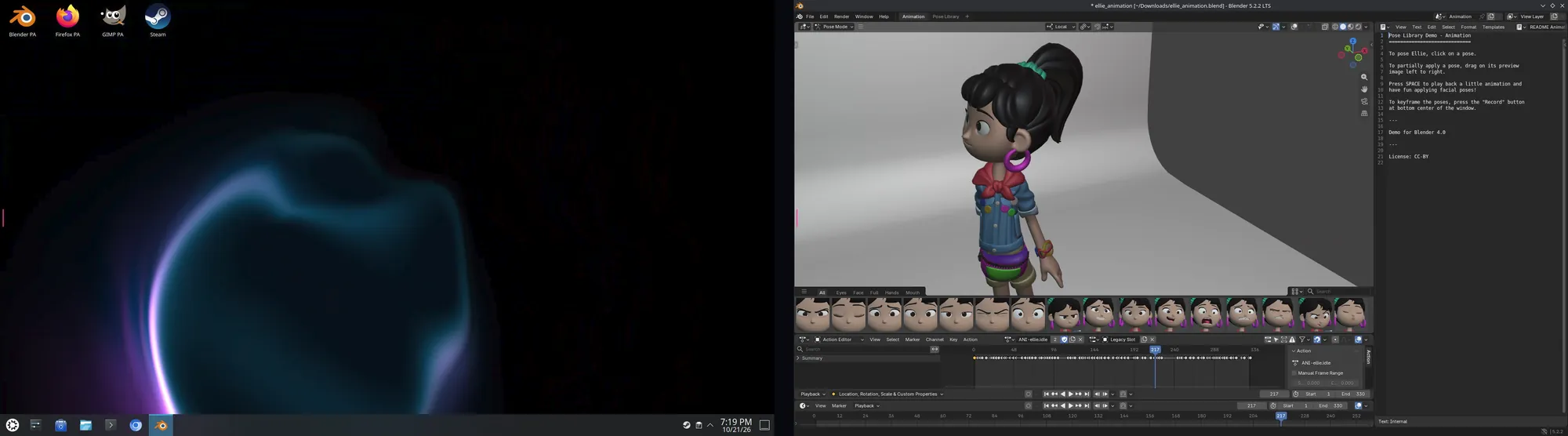The height and width of the screenshot is (436, 1568).
Task: Open the README text datablock dropdown
Action: pos(1521,27)
